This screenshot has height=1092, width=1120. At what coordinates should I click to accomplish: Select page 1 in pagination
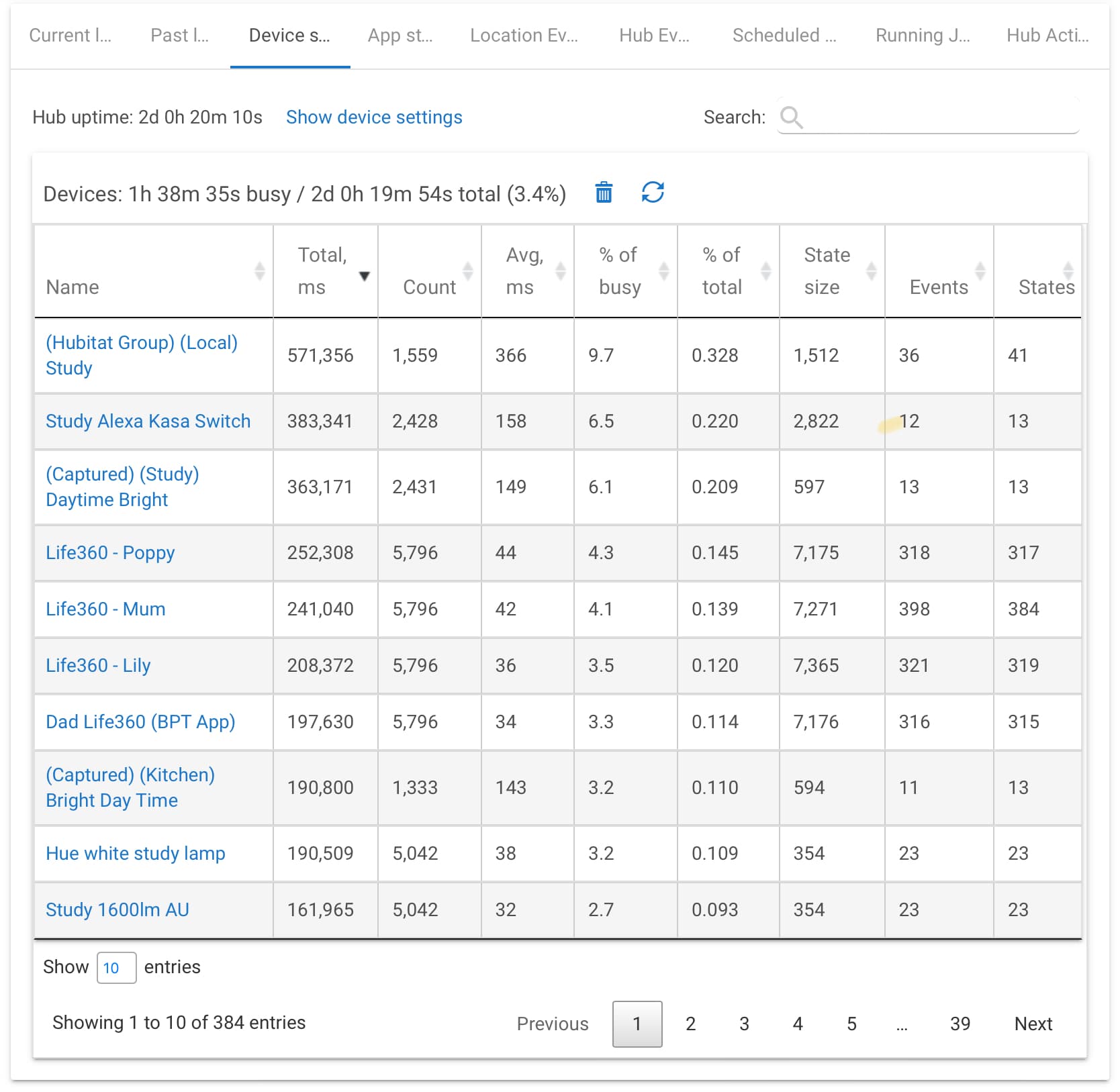[637, 1024]
